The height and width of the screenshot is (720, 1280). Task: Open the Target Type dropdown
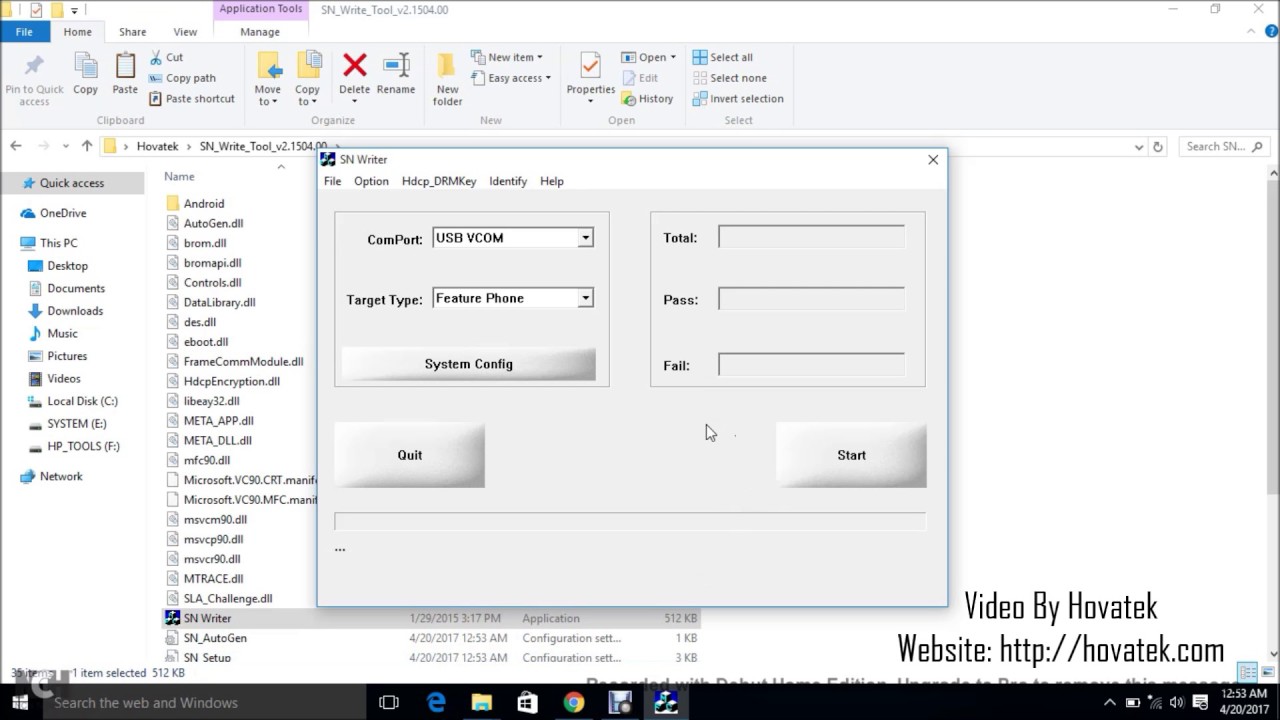[585, 298]
